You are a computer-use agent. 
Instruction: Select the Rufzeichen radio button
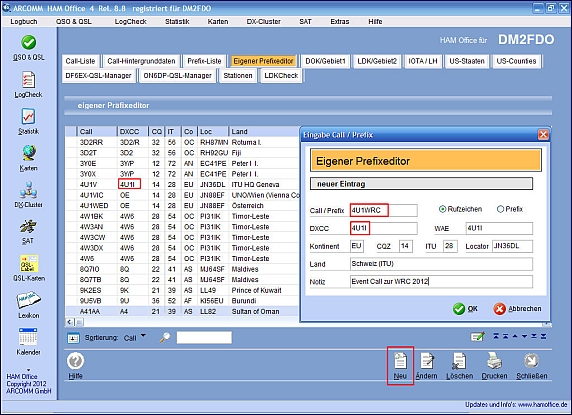click(x=442, y=209)
